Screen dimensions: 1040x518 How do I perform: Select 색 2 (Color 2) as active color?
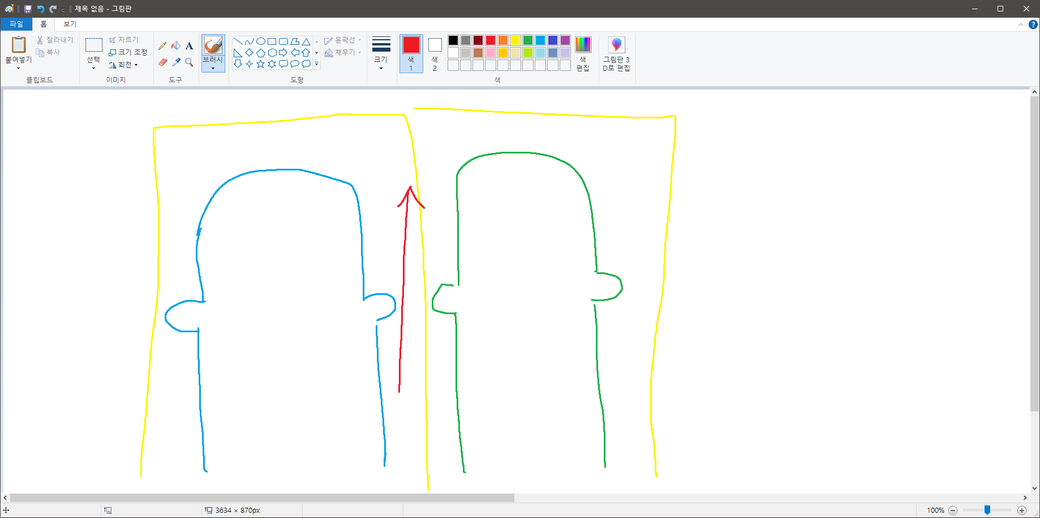coord(435,52)
